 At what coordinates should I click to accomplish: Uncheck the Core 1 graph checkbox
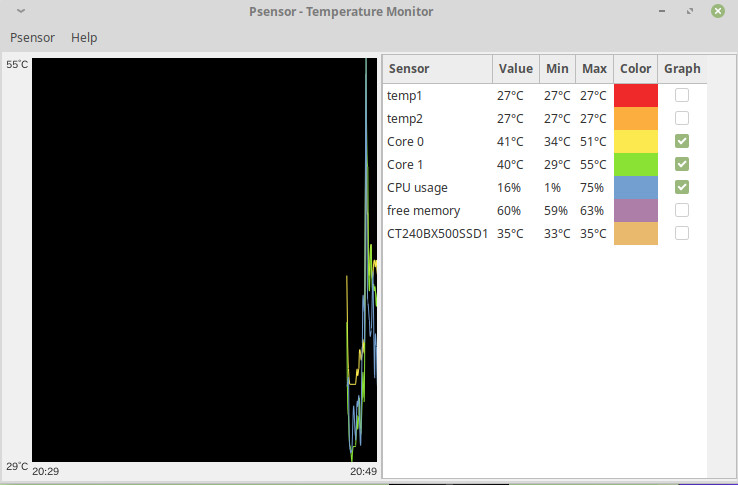coord(682,164)
